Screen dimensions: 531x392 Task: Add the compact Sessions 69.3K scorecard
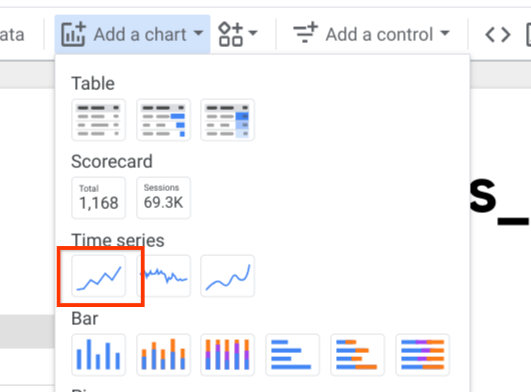[164, 198]
